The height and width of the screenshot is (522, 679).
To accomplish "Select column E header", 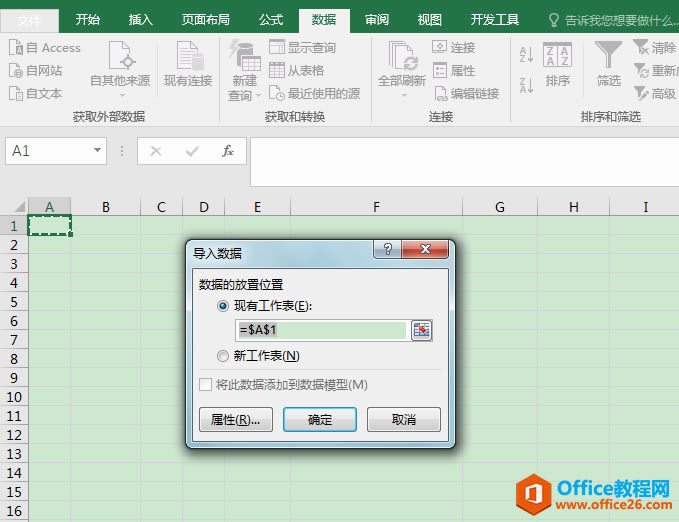I will [x=257, y=207].
